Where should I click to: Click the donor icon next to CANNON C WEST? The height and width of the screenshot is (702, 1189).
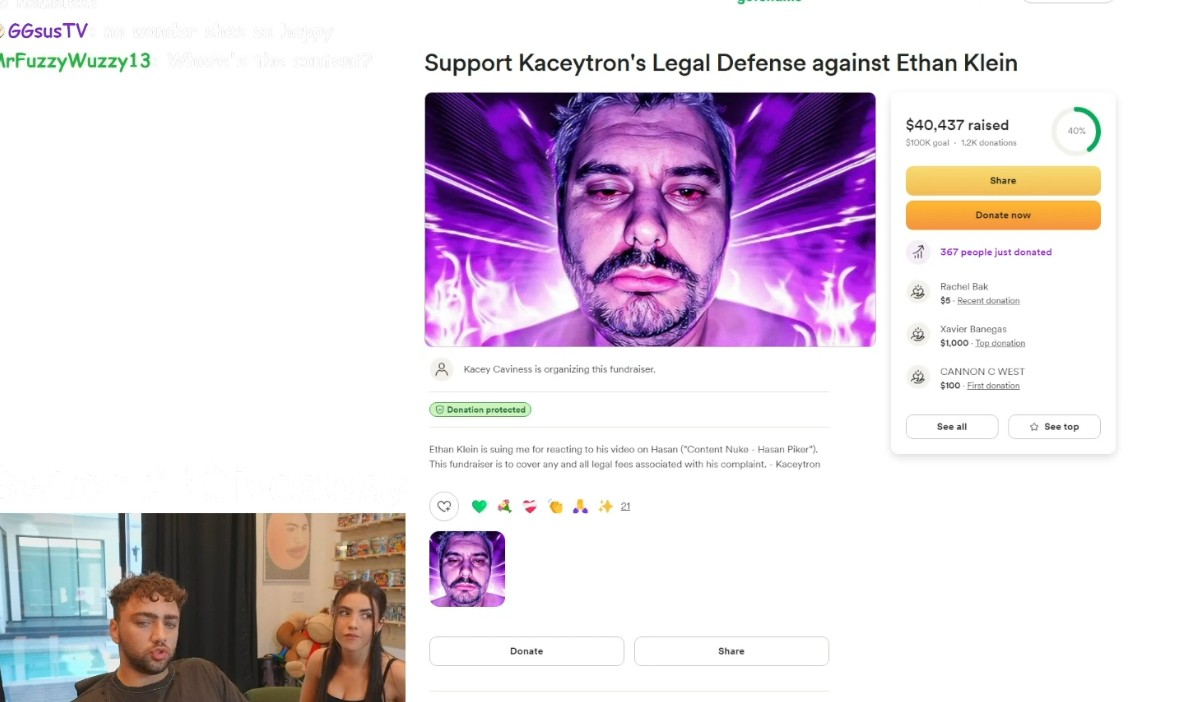tap(918, 377)
